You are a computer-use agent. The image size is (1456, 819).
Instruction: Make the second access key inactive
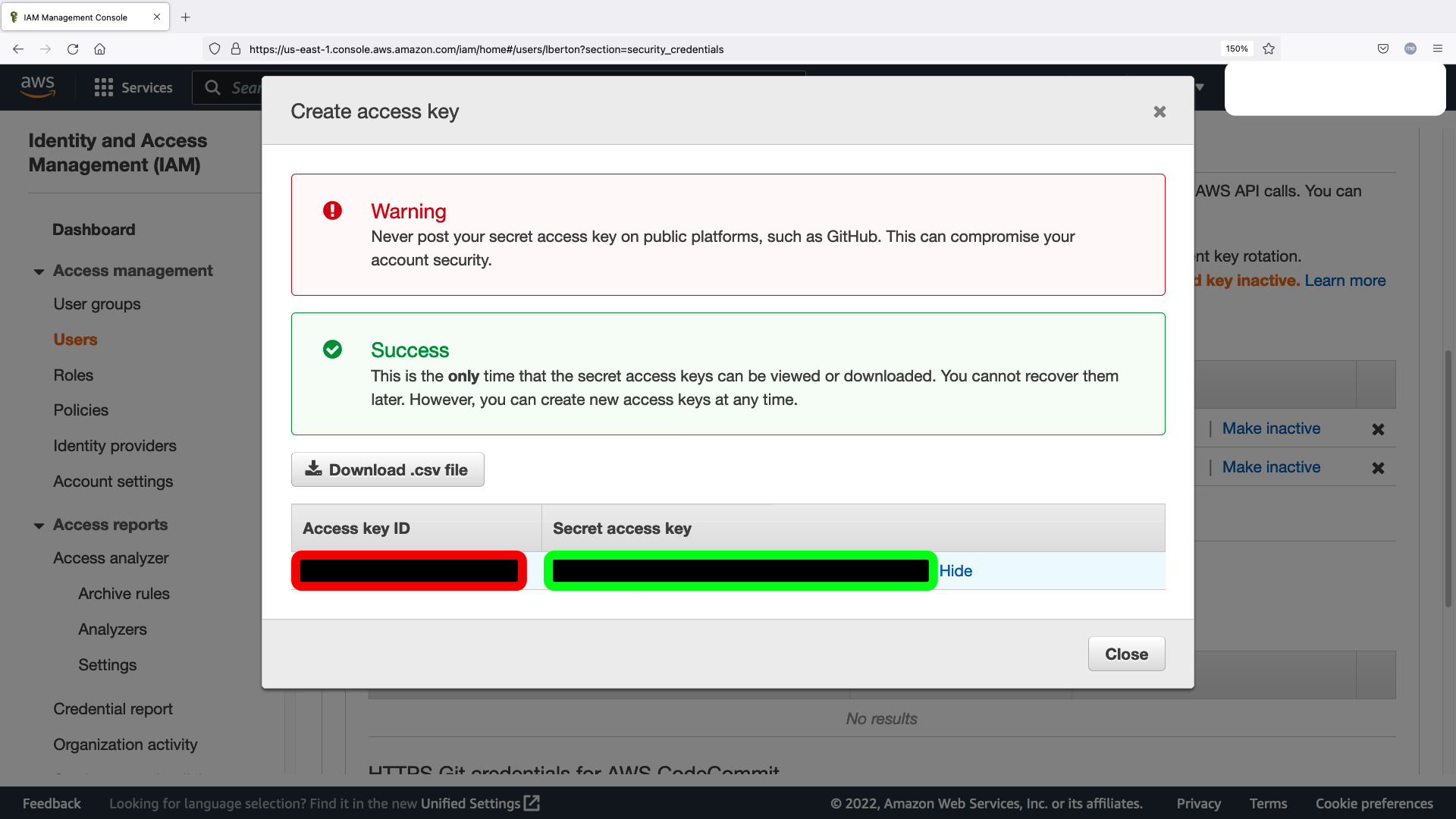coord(1271,467)
